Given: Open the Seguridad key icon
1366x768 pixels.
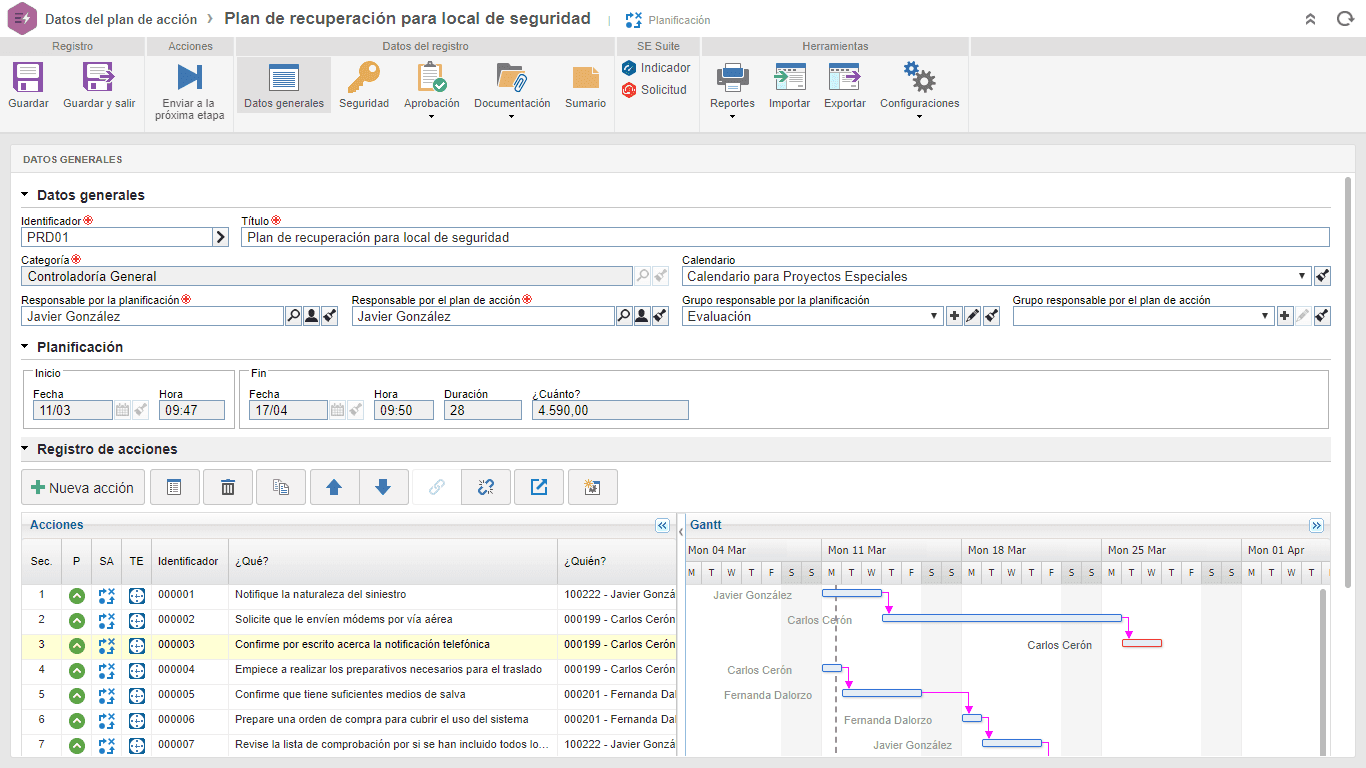Looking at the screenshot, I should tap(364, 78).
